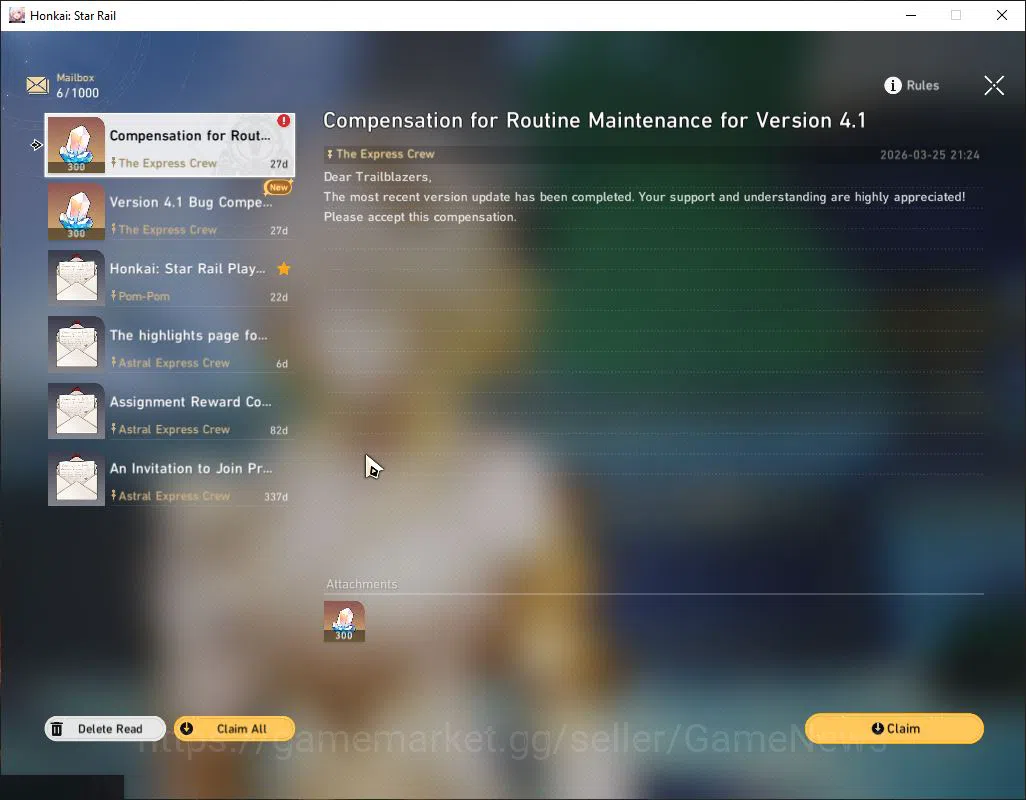Claim the selected mail's attachment

click(x=894, y=729)
